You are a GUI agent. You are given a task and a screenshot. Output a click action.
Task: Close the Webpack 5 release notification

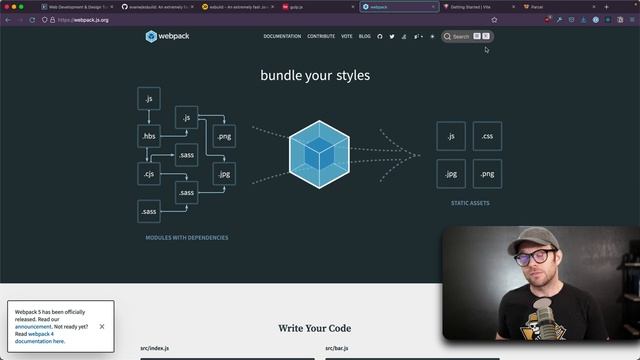102,327
